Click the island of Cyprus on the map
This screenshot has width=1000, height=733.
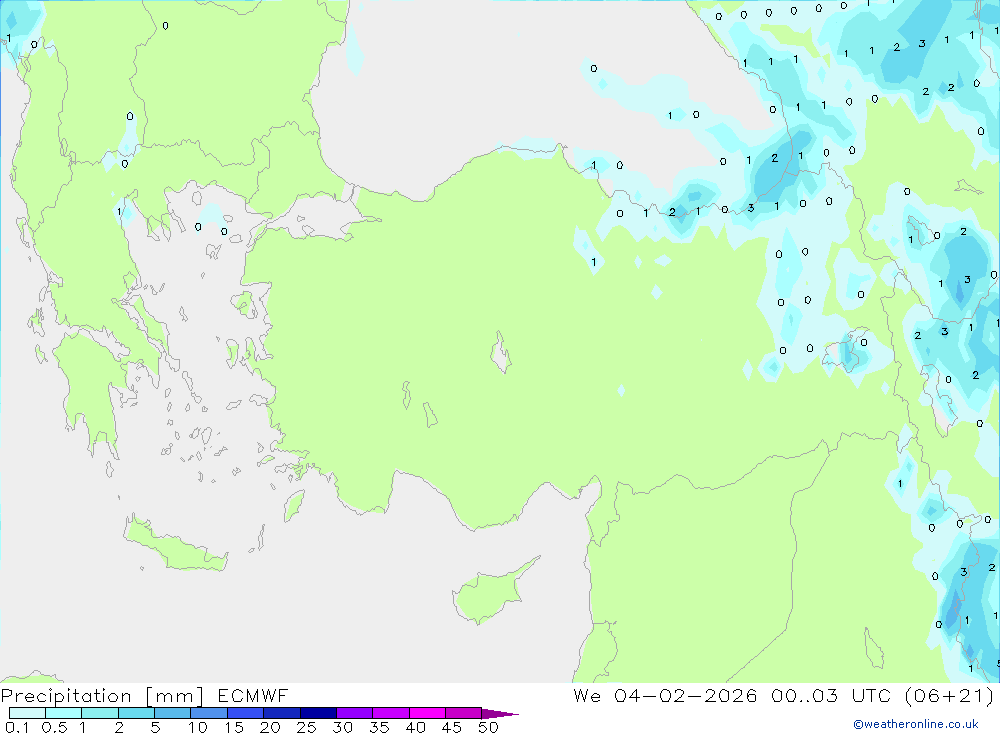[489, 593]
